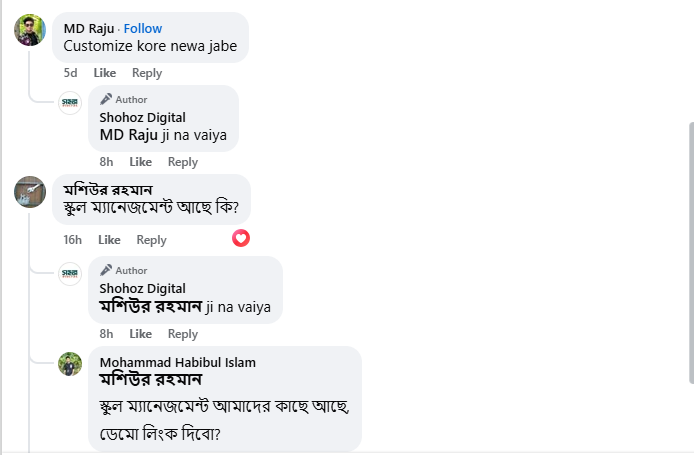Open মশিউর রহমান's profile picture
This screenshot has width=694, height=455.
pyautogui.click(x=30, y=191)
